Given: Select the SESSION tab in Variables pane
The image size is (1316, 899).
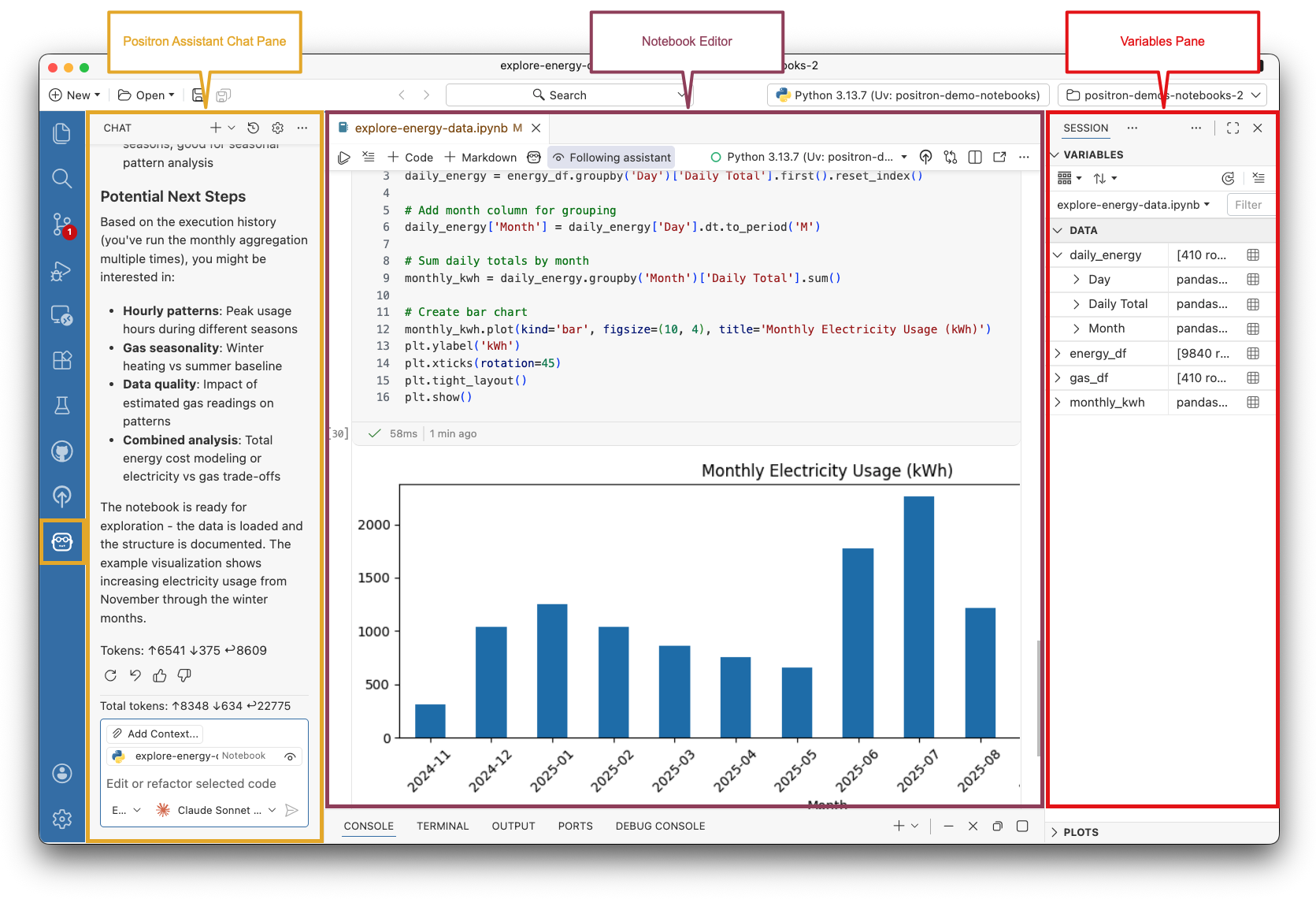Looking at the screenshot, I should pyautogui.click(x=1085, y=128).
